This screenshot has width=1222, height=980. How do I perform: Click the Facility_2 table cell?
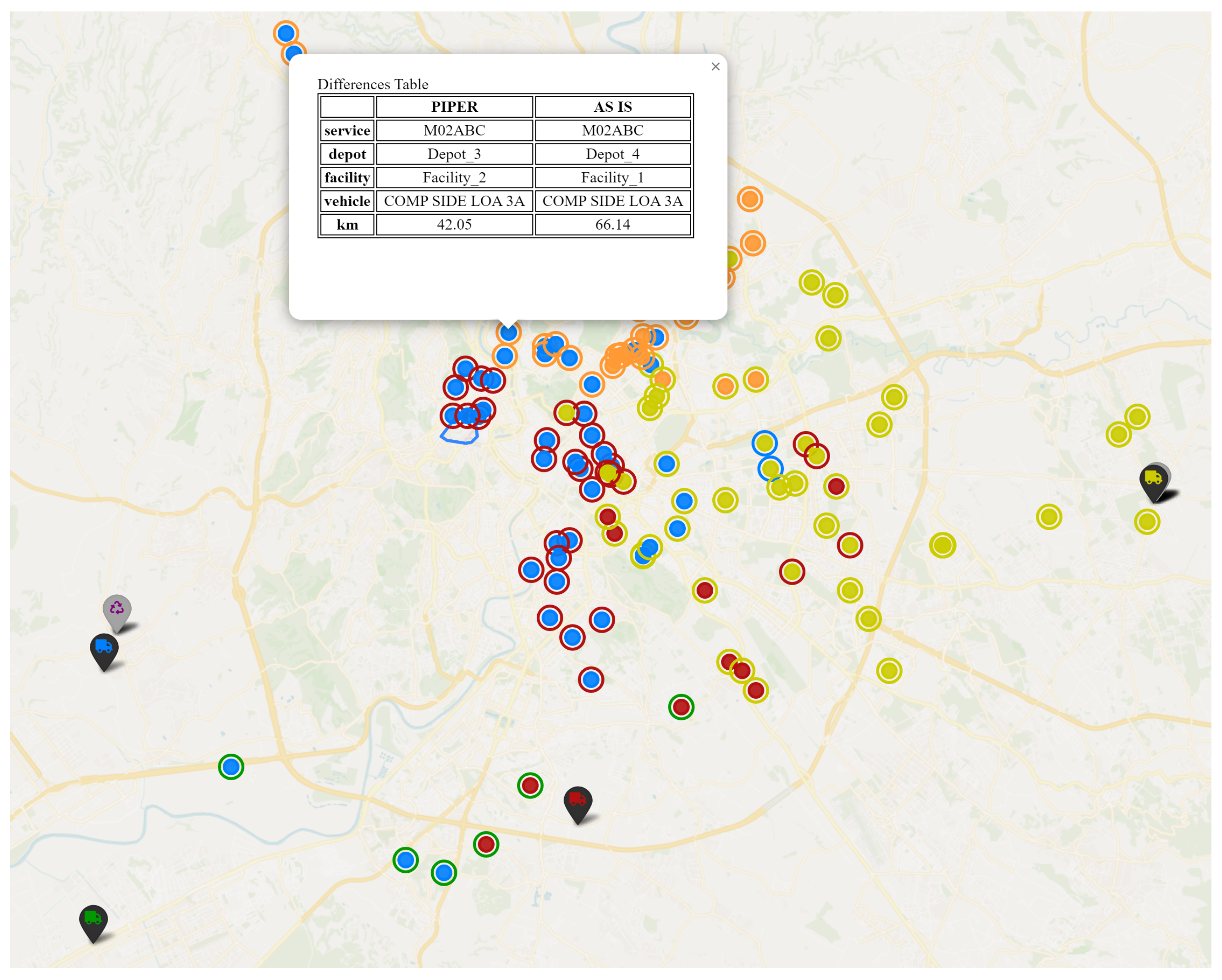454,178
